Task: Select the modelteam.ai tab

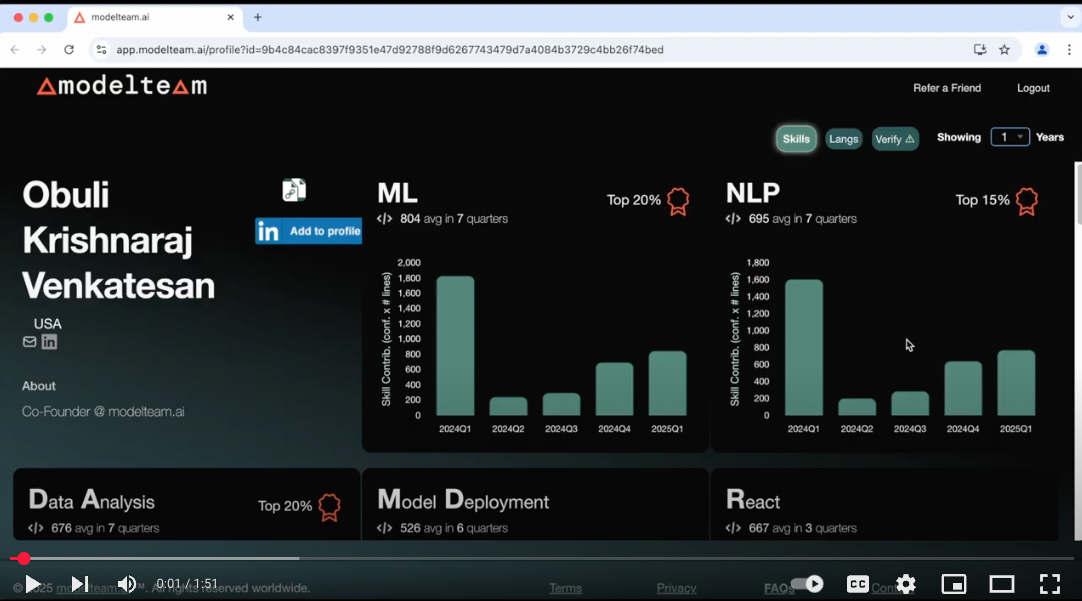Action: (153, 17)
